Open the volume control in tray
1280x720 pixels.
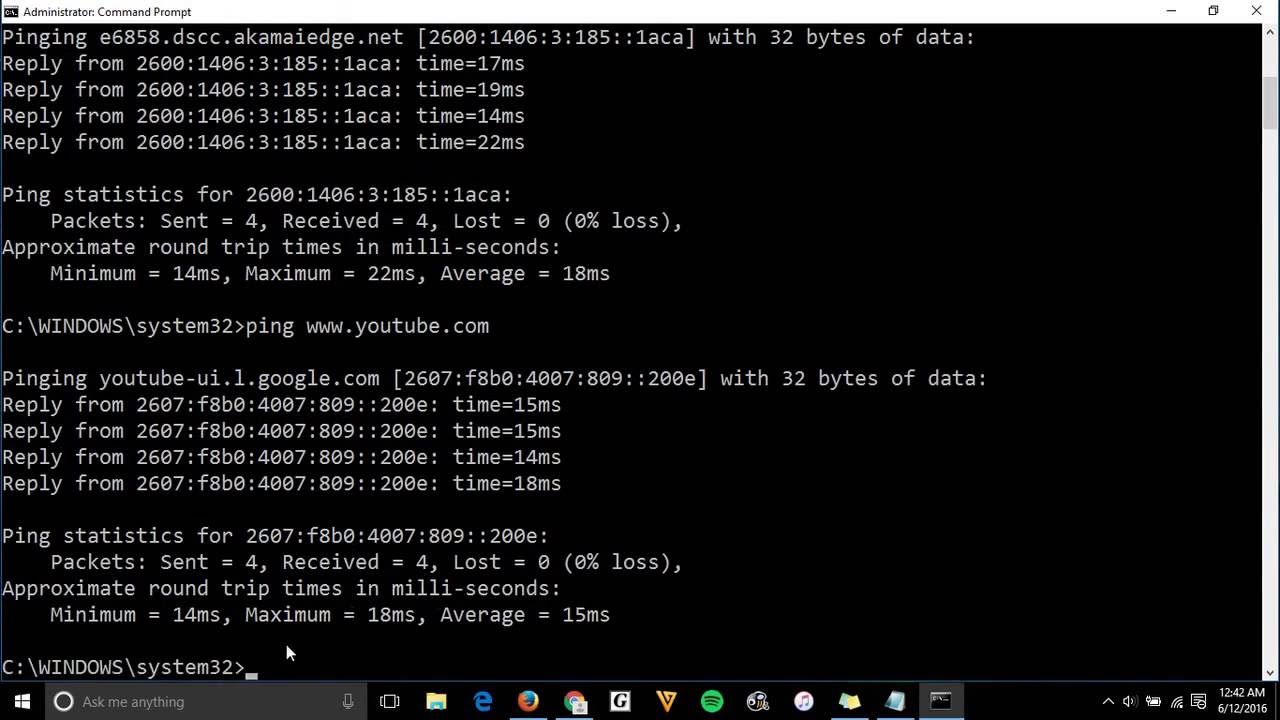click(1130, 701)
